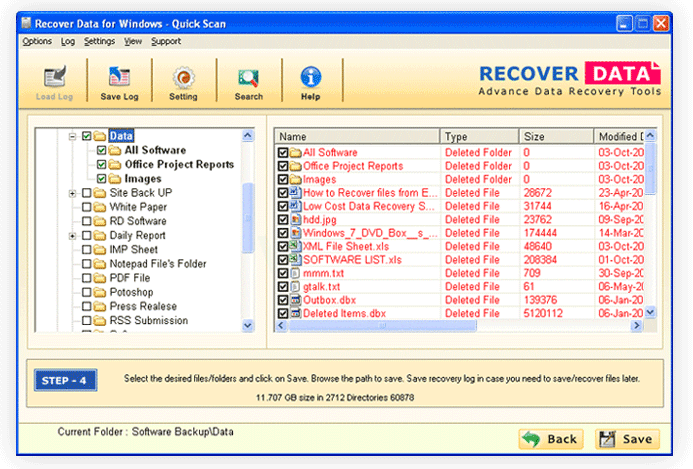
Task: Open the Help info icon
Action: [x=311, y=77]
